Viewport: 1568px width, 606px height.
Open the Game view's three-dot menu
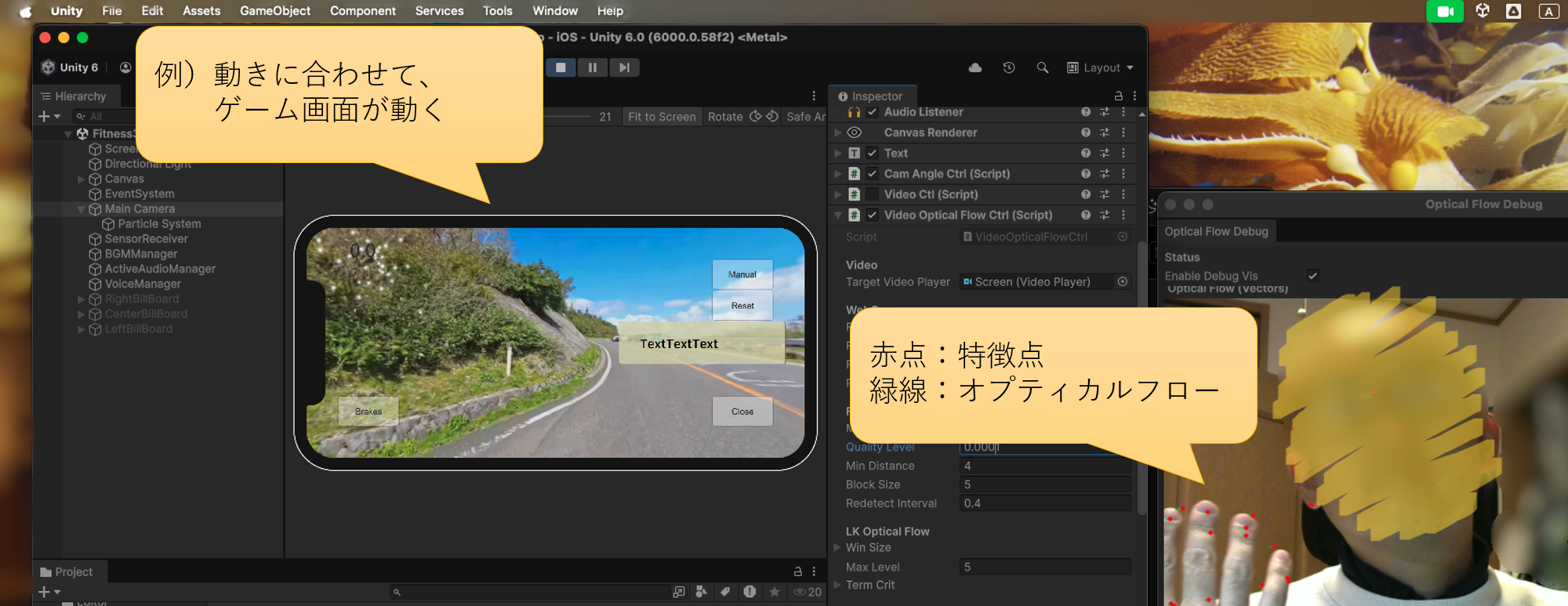point(814,96)
